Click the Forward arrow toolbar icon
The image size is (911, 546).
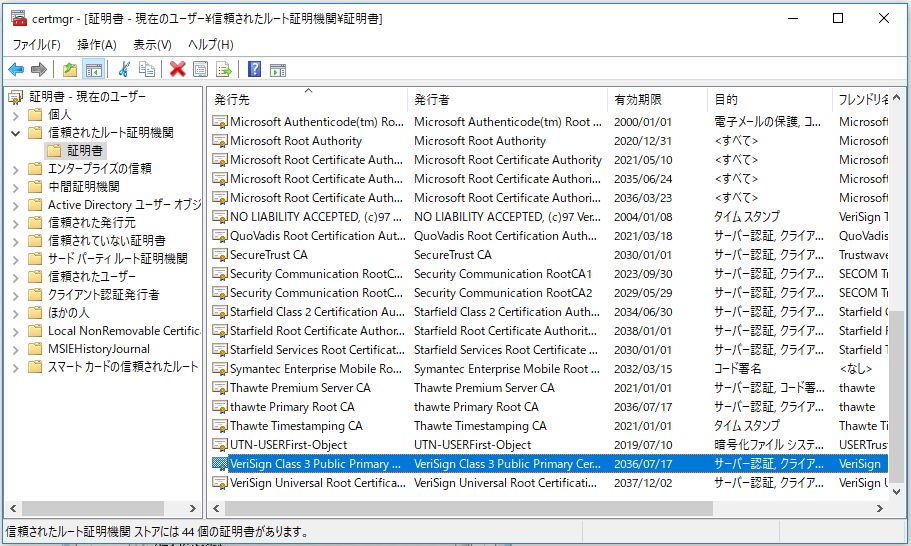[x=38, y=70]
